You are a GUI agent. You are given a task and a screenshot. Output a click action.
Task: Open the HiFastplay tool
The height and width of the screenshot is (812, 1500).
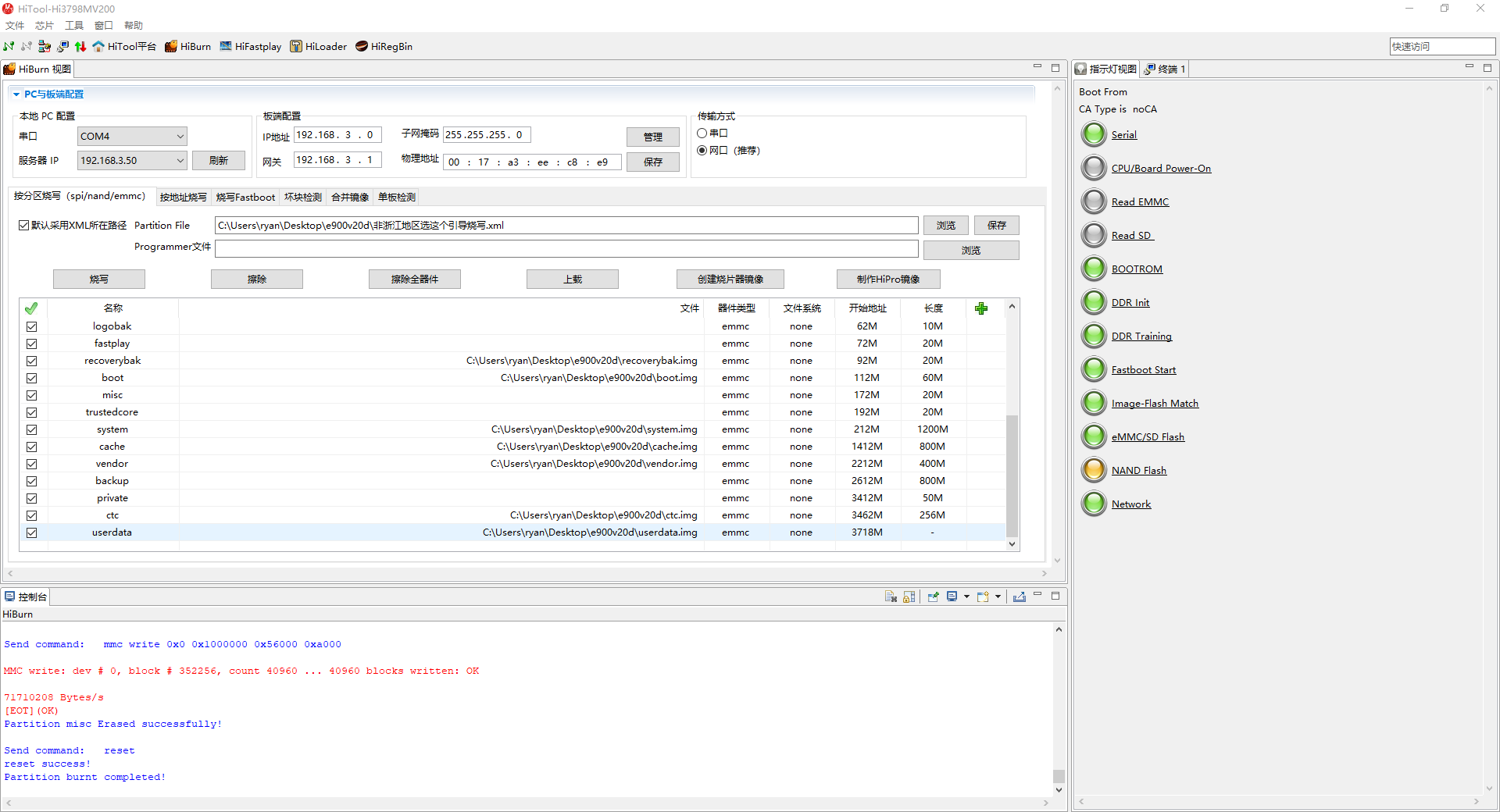click(250, 47)
